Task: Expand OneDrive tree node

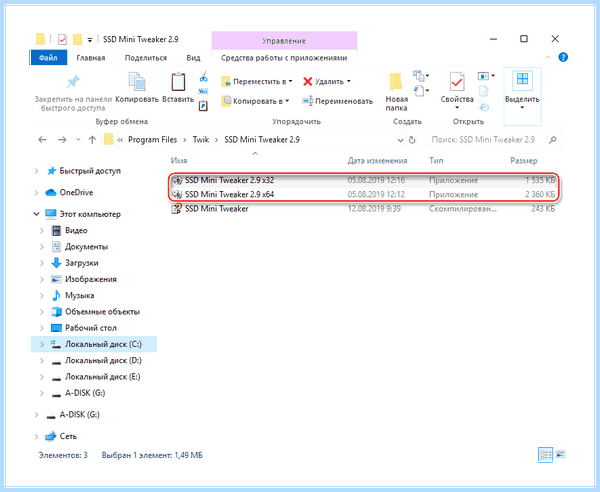Action: click(37, 192)
